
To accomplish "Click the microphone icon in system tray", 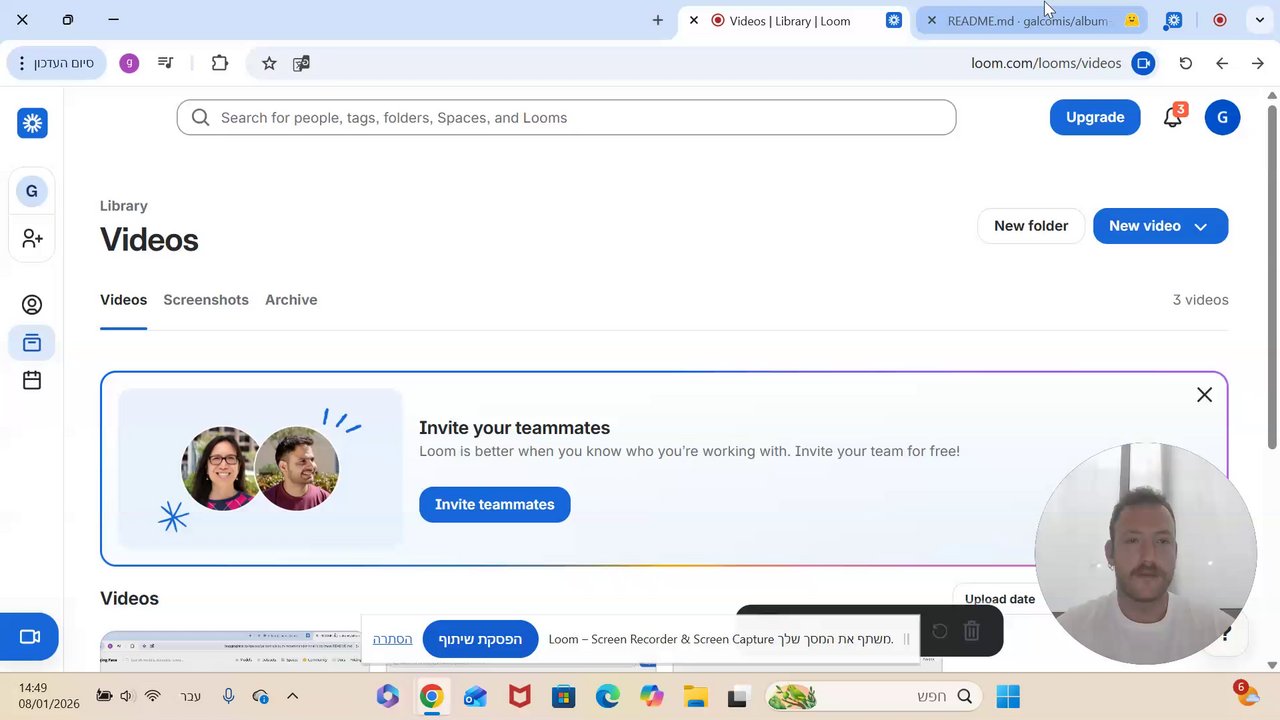I will coord(228,696).
